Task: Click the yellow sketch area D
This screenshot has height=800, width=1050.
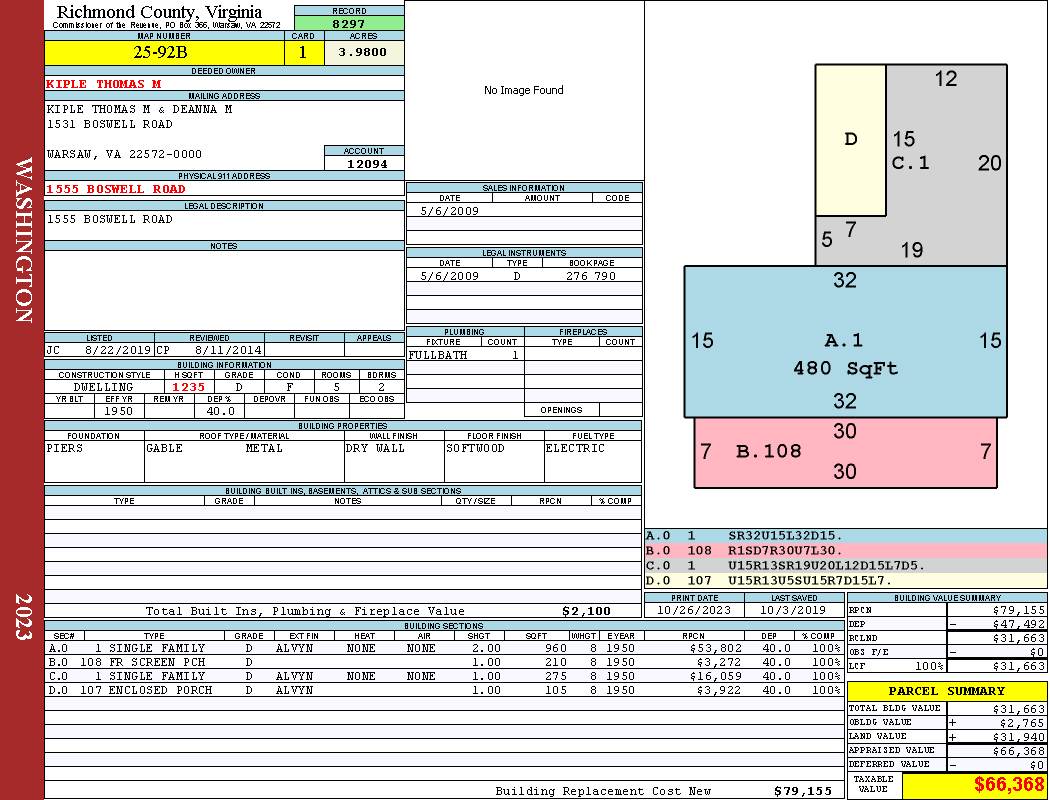Action: pyautogui.click(x=850, y=140)
